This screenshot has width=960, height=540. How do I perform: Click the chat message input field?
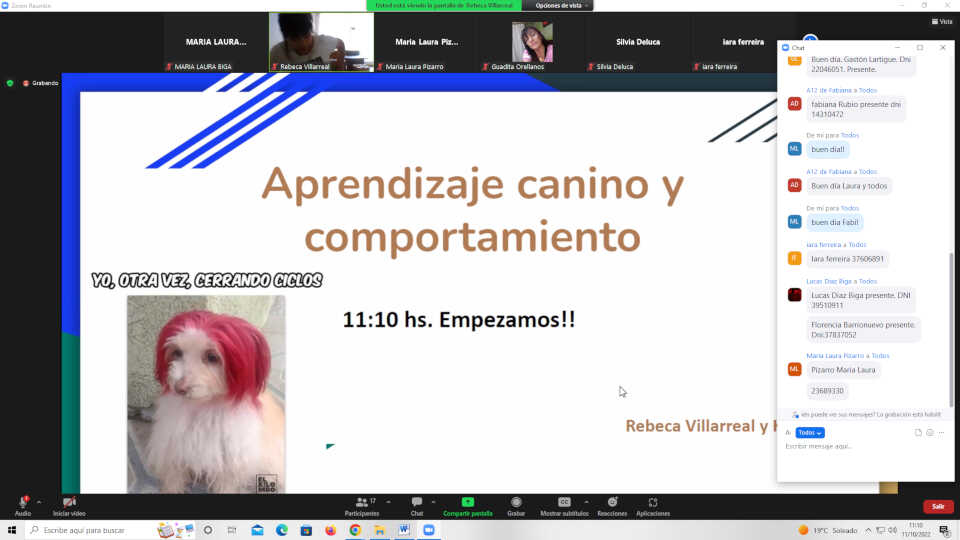pos(865,446)
